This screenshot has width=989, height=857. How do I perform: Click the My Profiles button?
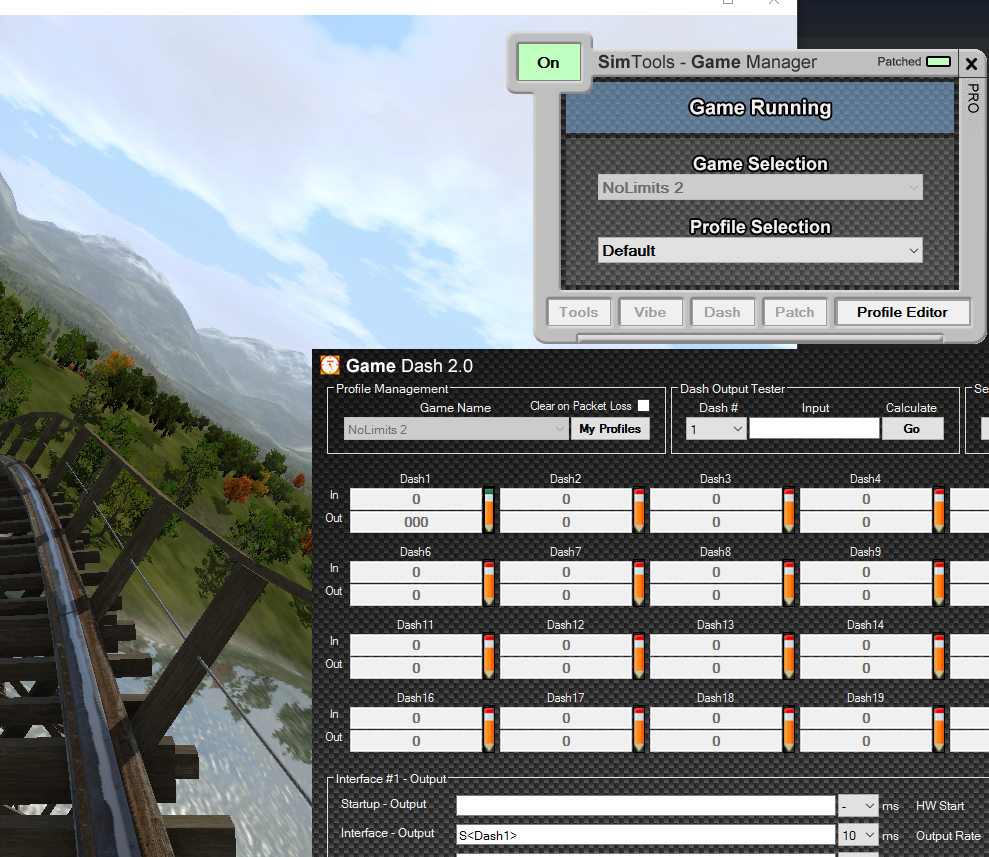click(610, 429)
